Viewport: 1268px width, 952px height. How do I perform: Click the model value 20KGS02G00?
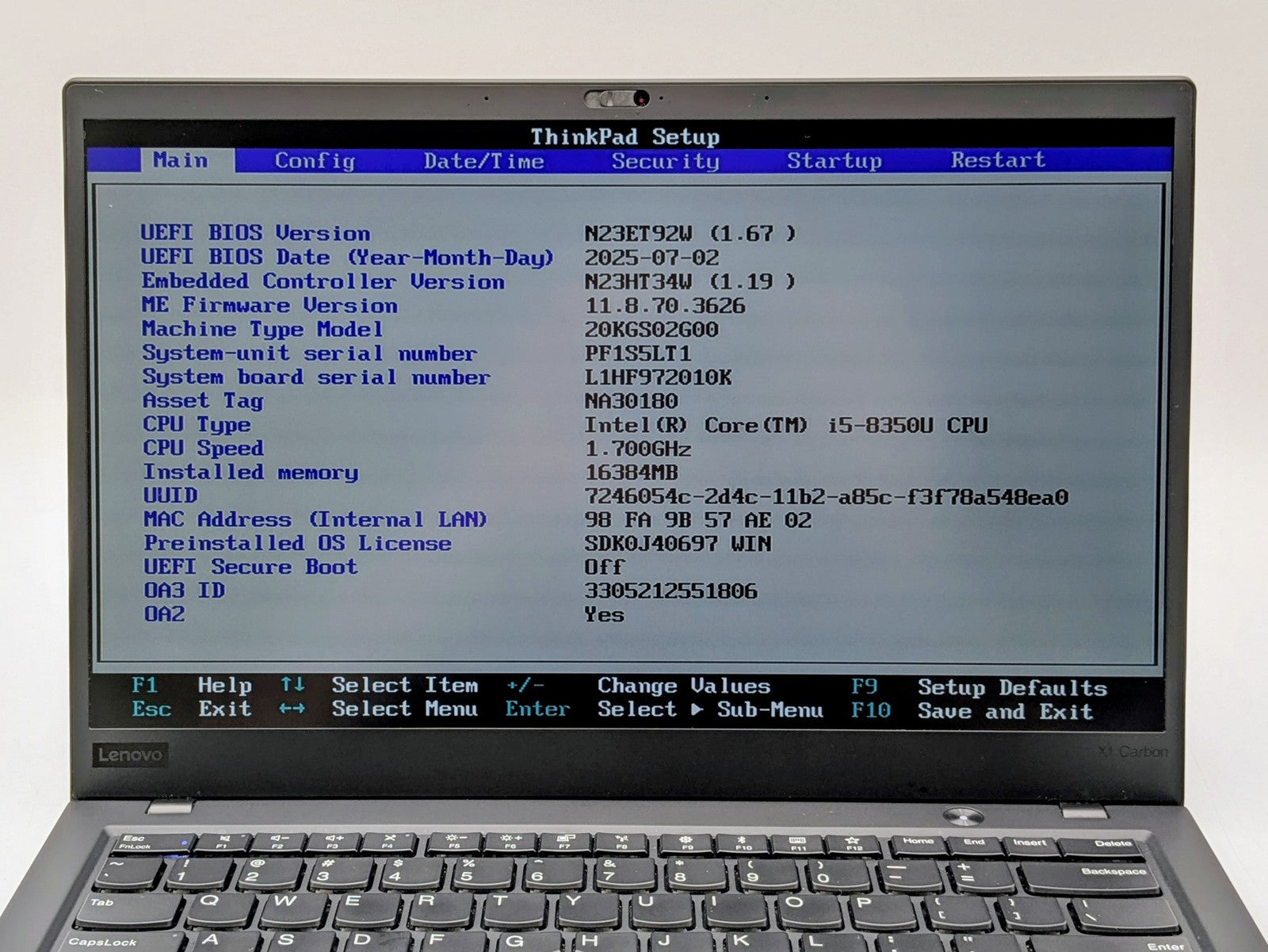click(651, 329)
